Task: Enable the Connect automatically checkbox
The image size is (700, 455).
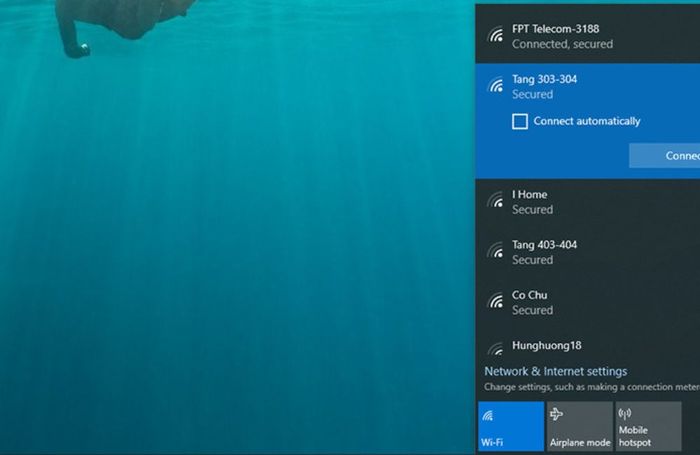Action: pos(520,121)
